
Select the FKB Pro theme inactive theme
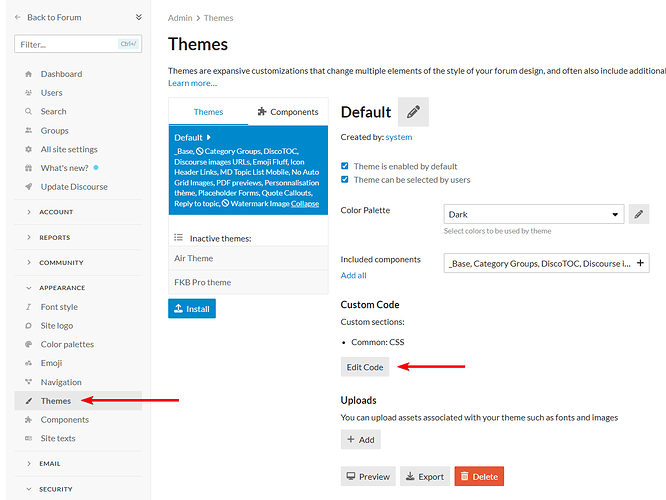248,282
